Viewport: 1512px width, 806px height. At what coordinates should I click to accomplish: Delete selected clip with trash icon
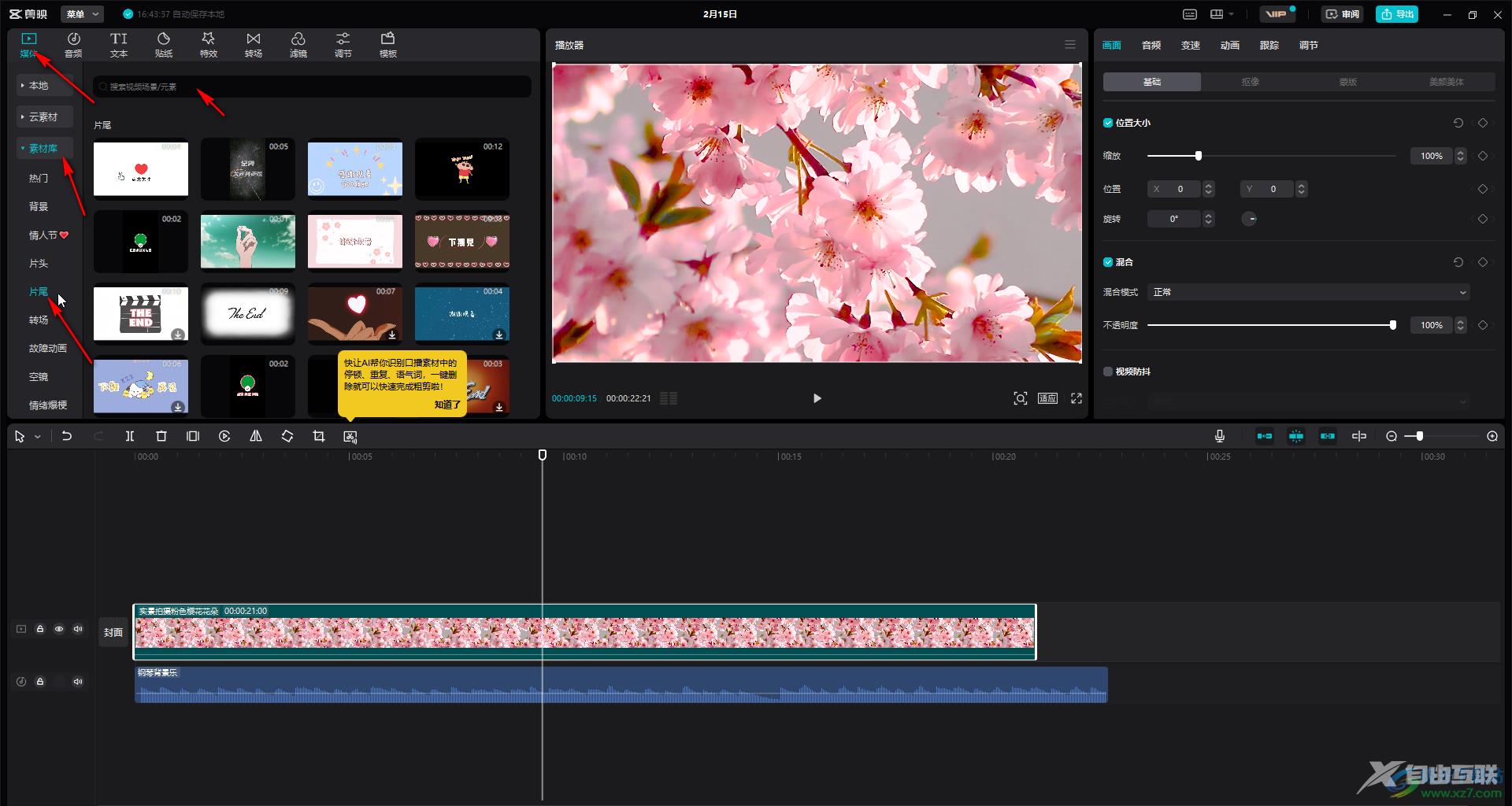coord(161,436)
